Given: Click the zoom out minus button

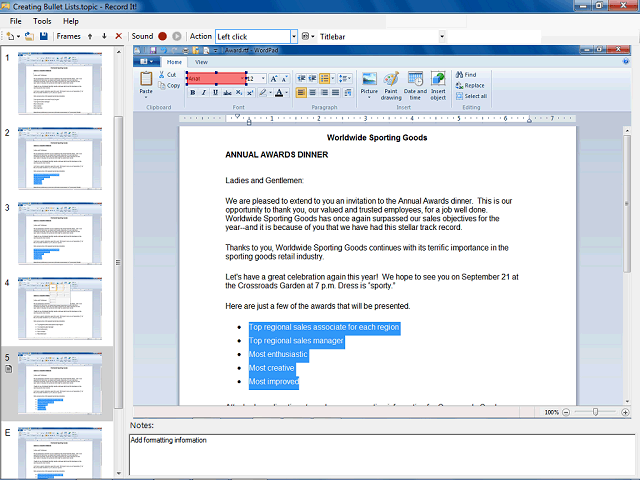Looking at the screenshot, I should coord(566,412).
